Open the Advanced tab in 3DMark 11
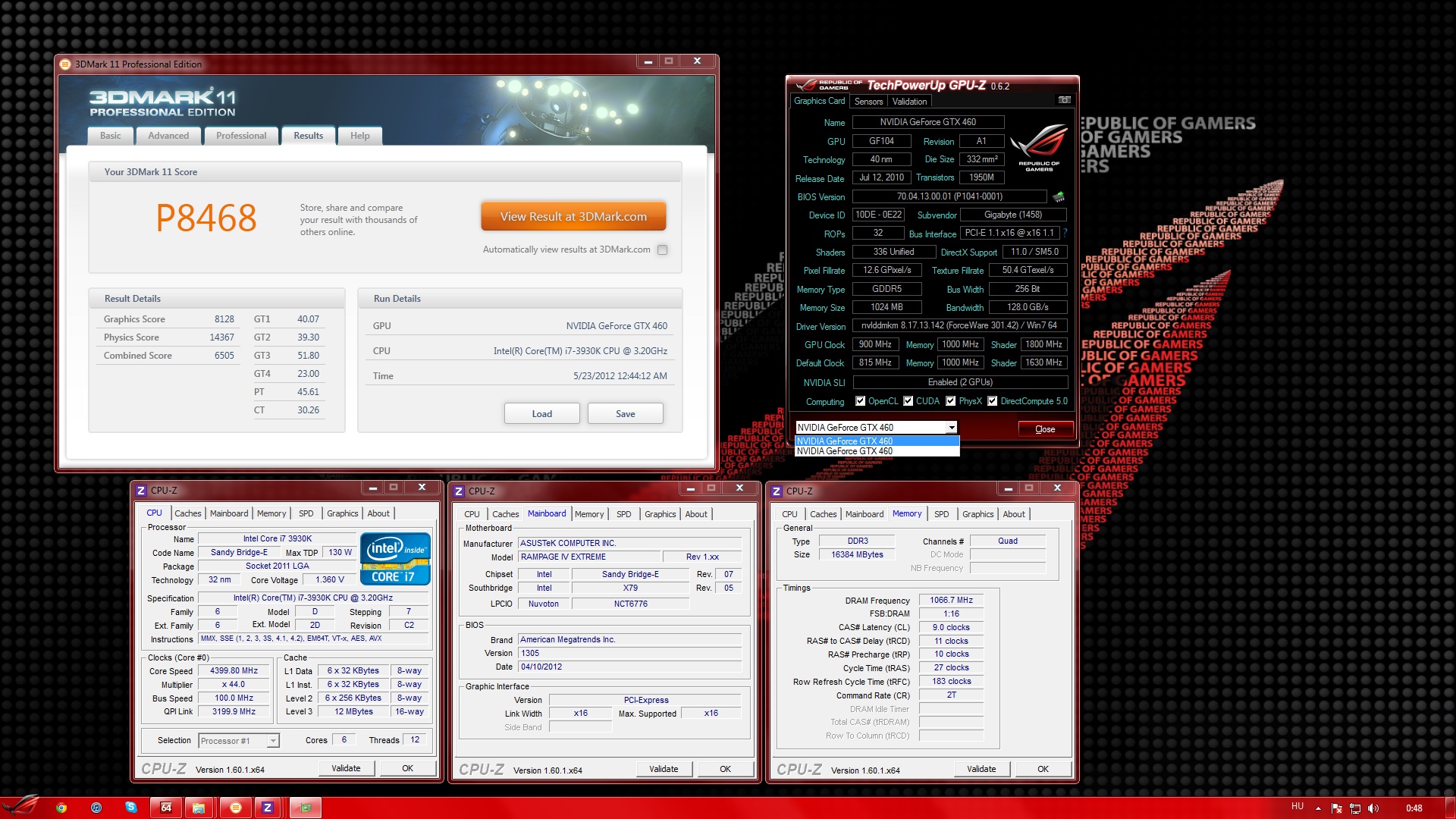The width and height of the screenshot is (1456, 819). [x=168, y=136]
